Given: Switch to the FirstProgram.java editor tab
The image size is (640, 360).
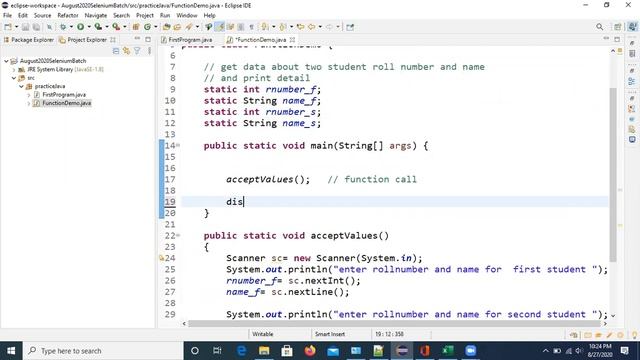Looking at the screenshot, I should [x=187, y=40].
